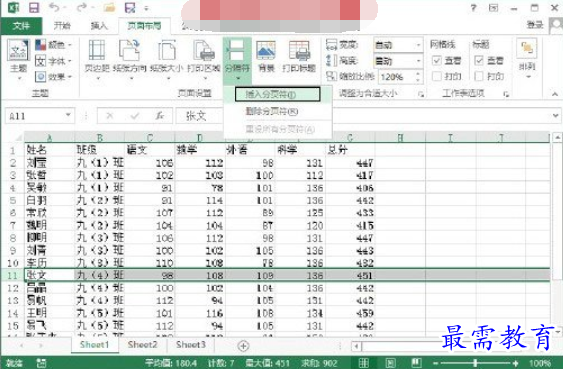563x369 pixels.
Task: Select cell with name 张文
Action: click(x=49, y=275)
